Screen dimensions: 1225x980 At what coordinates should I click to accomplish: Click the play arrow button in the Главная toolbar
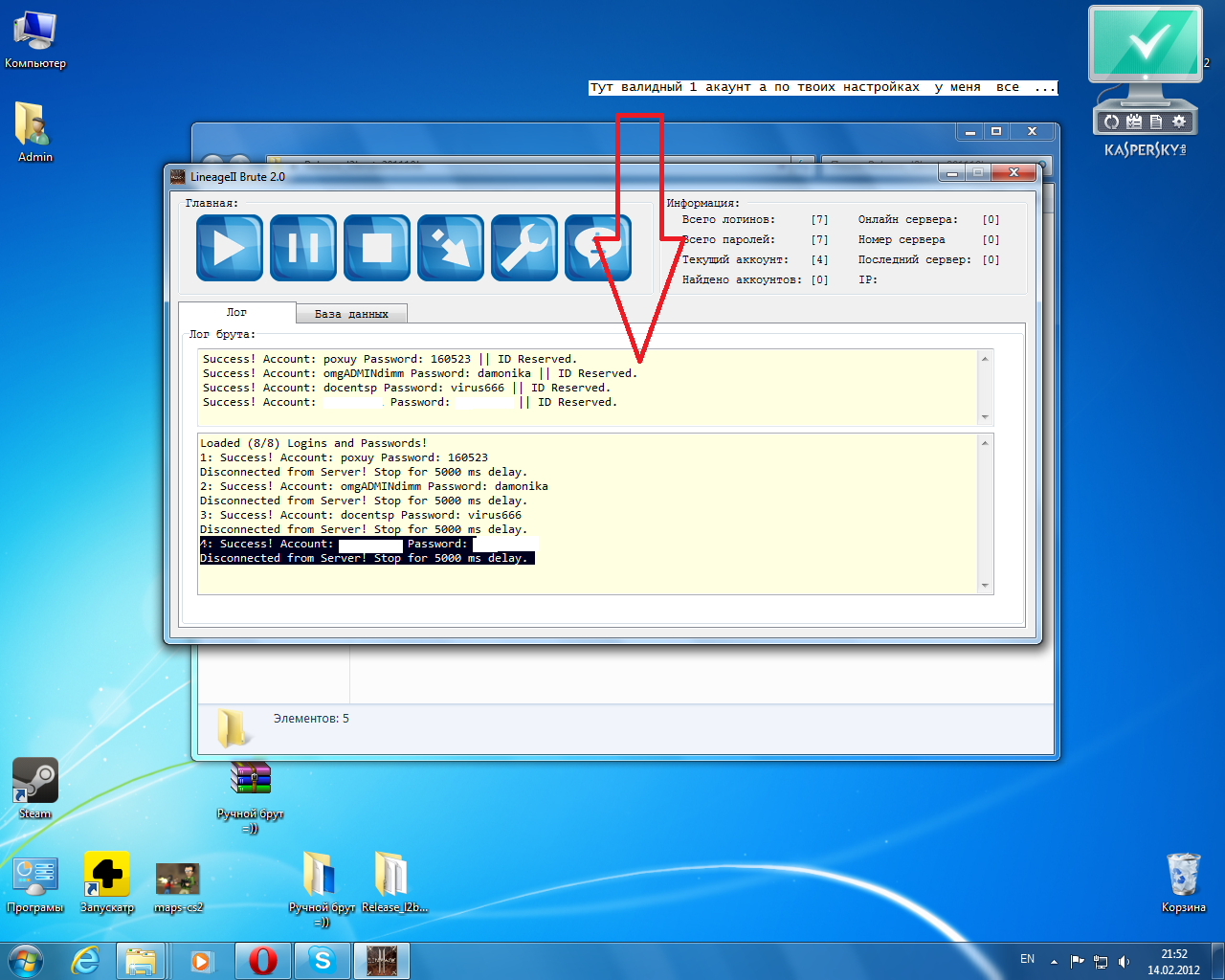coord(230,248)
